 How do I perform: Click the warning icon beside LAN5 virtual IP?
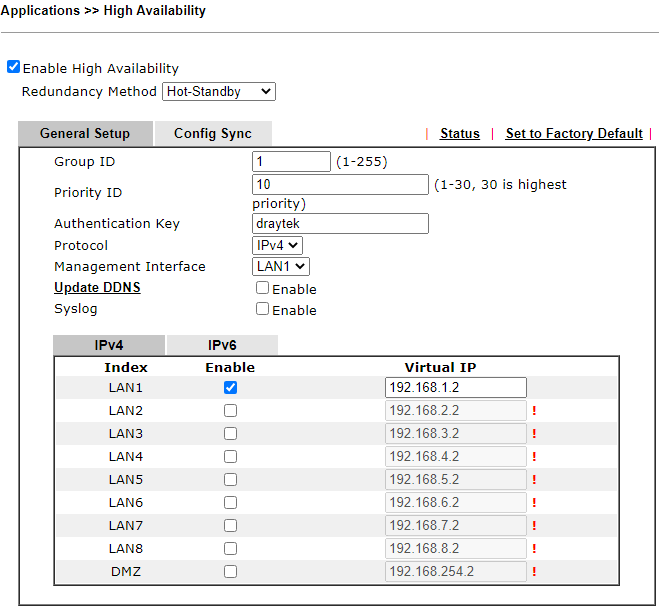click(534, 480)
